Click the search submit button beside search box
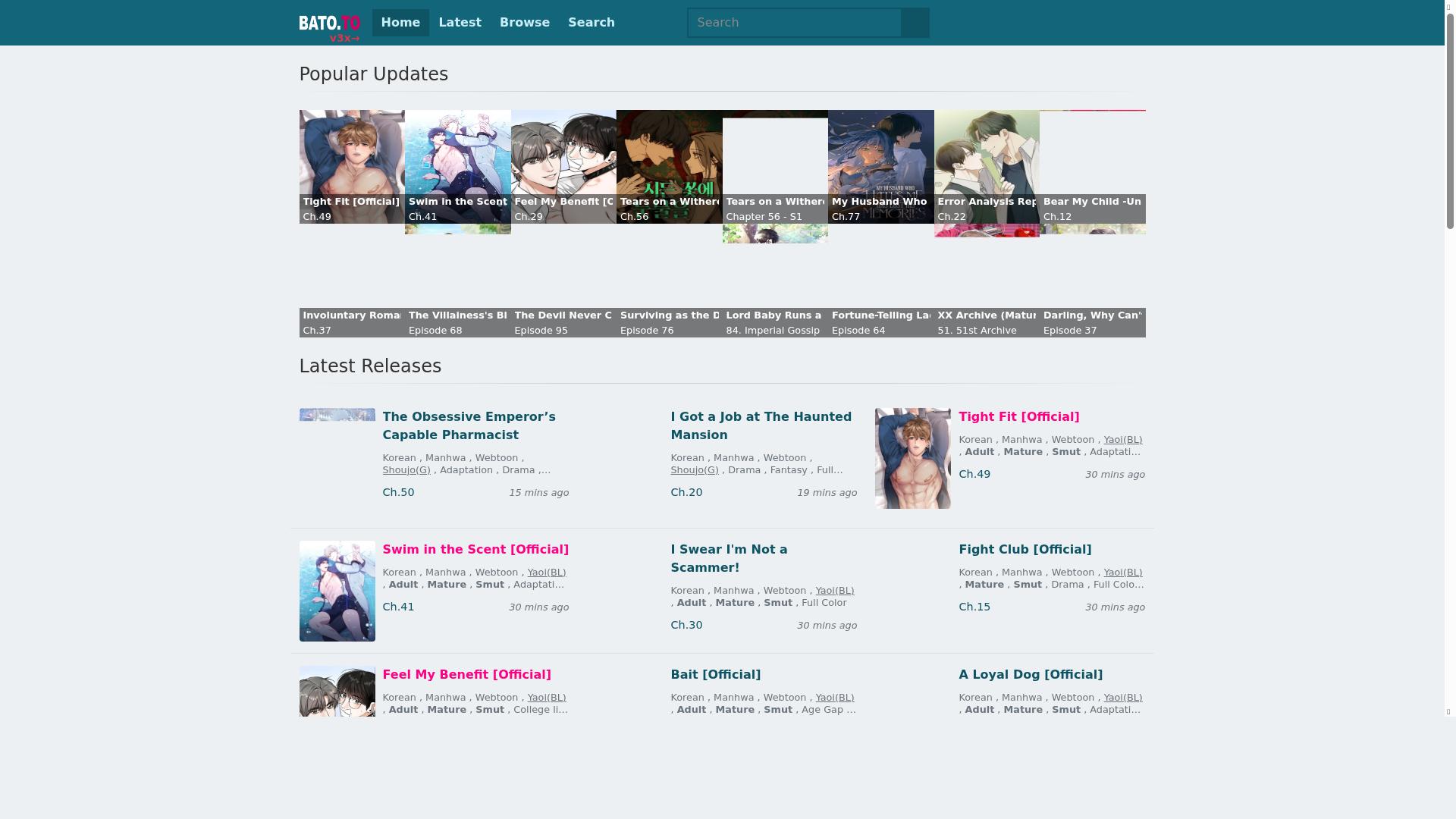Screen dimensions: 1456x819 coord(915,23)
